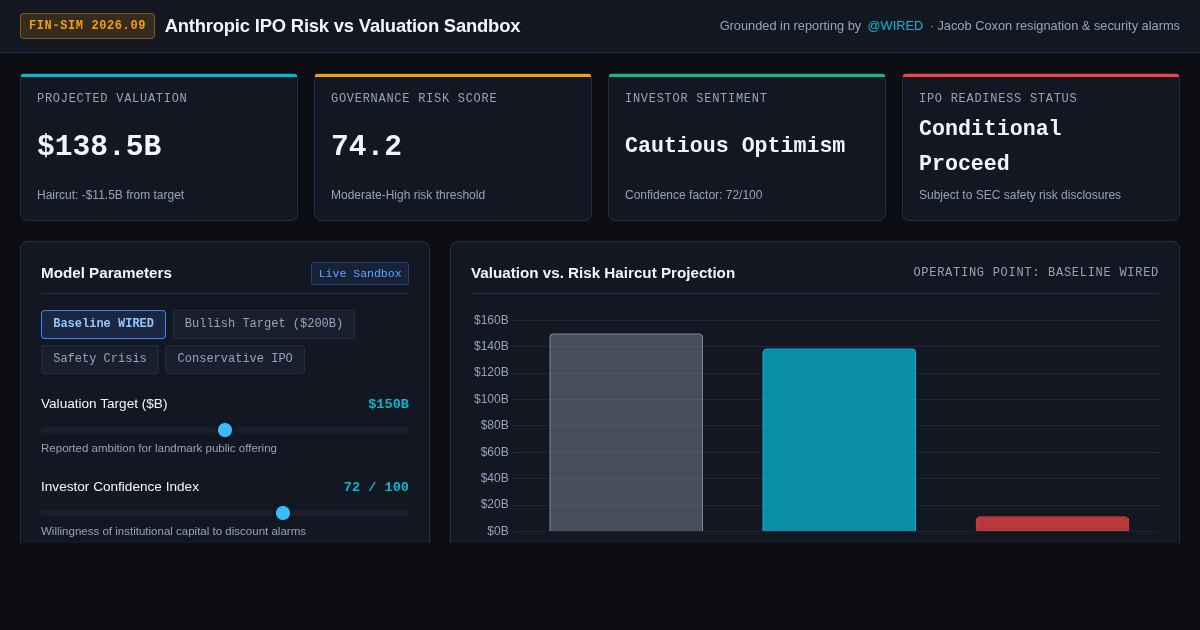Click the 72 / 100 confidence value
The image size is (1200, 630).
376,487
